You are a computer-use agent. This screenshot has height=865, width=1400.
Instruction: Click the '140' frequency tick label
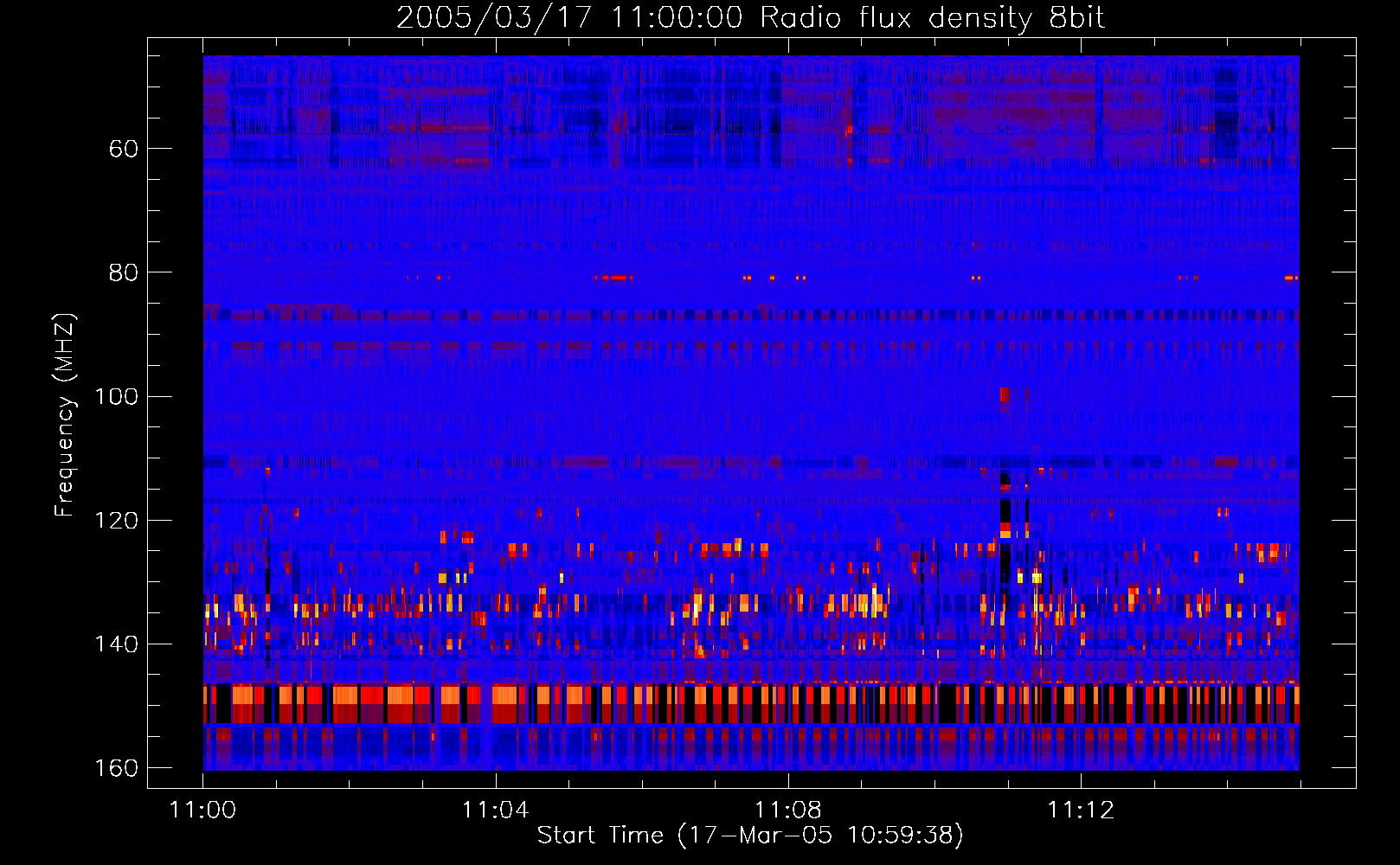coord(116,644)
